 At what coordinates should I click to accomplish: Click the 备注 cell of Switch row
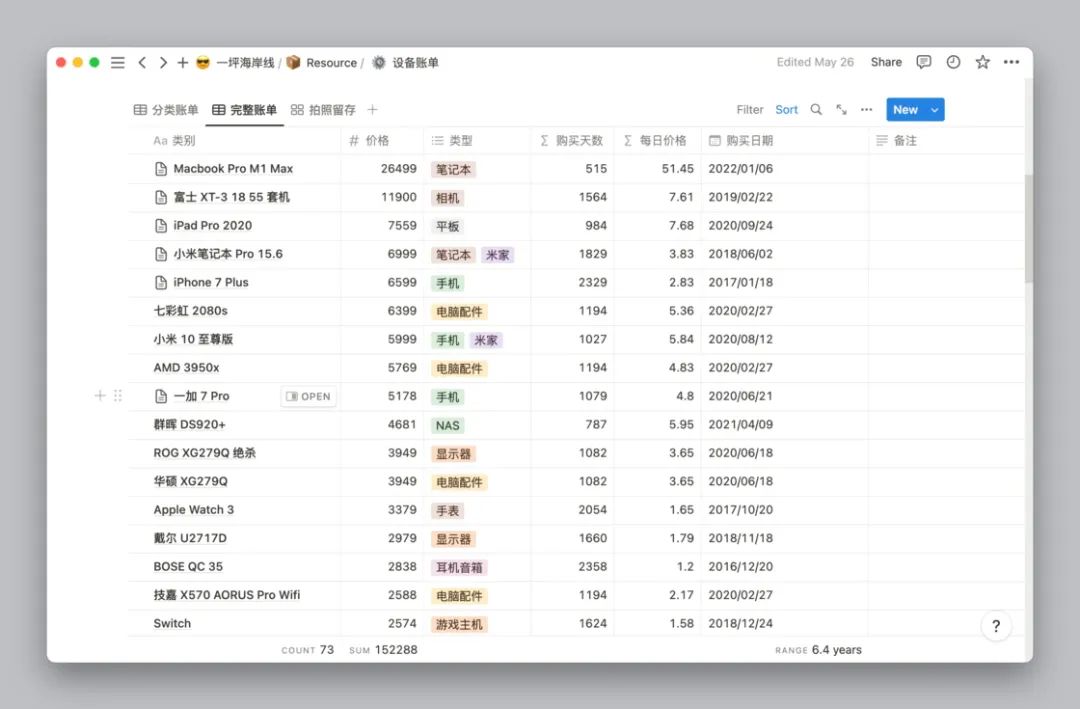pyautogui.click(x=946, y=624)
